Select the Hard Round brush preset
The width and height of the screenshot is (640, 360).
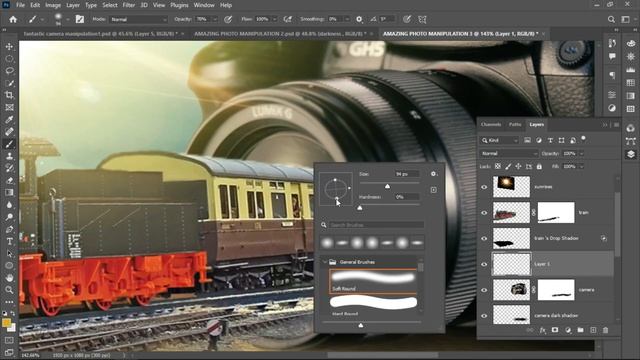pyautogui.click(x=373, y=306)
